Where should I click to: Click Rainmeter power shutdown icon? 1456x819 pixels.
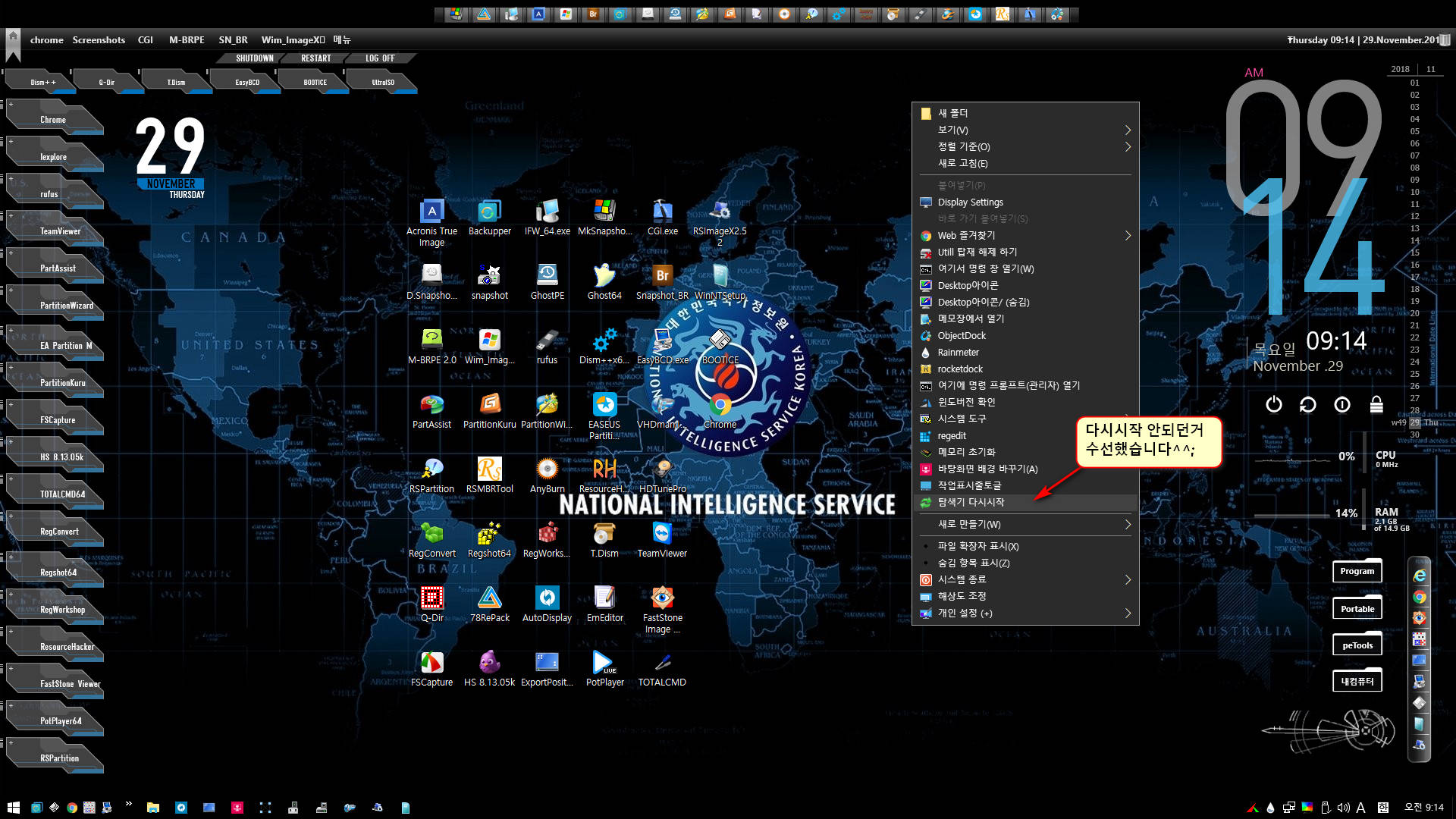[1274, 404]
